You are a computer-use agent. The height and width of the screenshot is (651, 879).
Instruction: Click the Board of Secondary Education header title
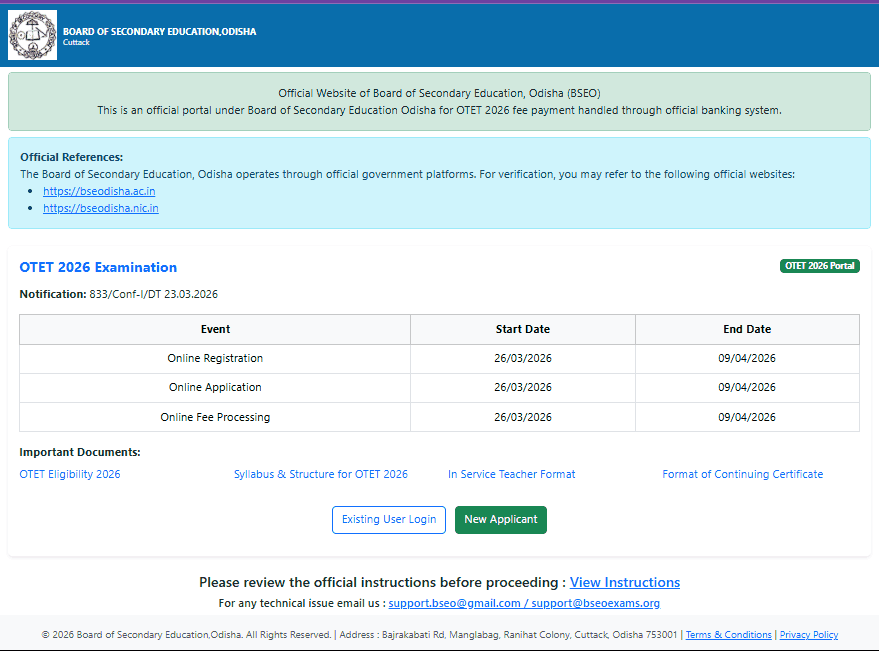(159, 31)
